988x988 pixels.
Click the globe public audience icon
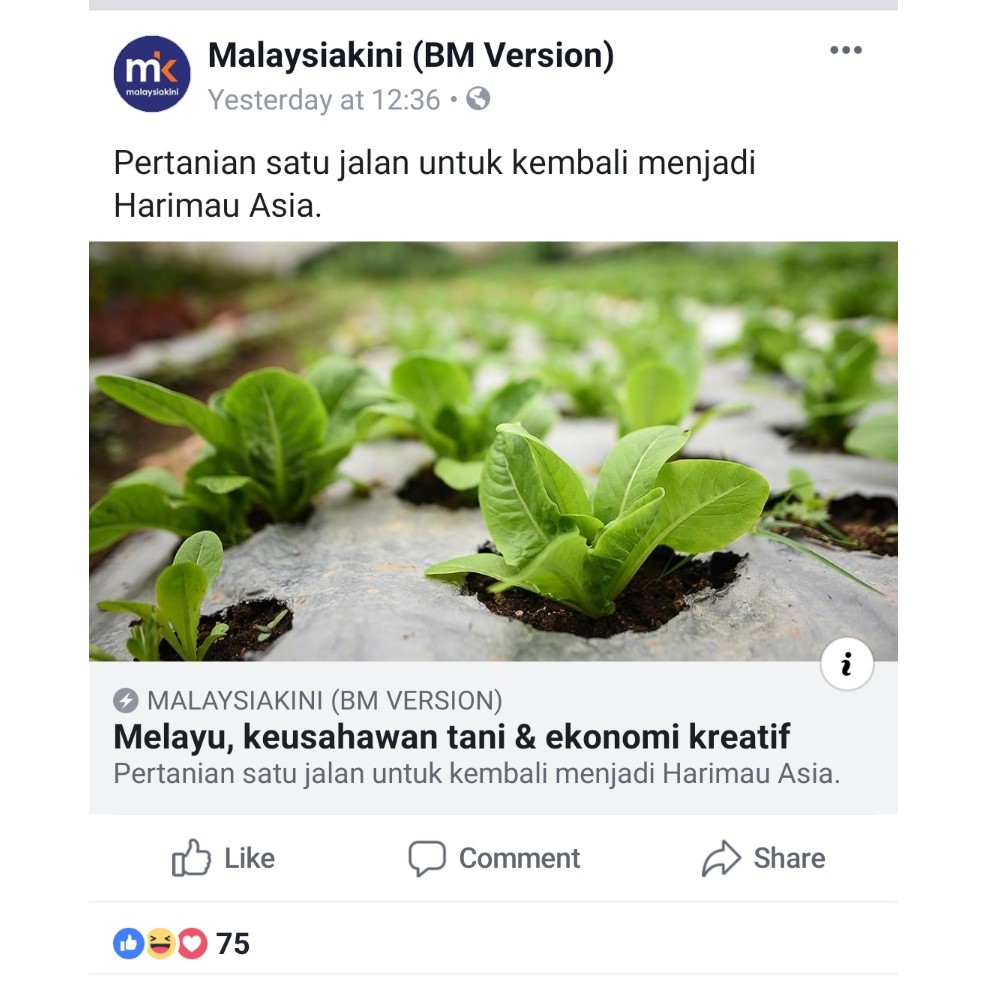click(x=478, y=99)
